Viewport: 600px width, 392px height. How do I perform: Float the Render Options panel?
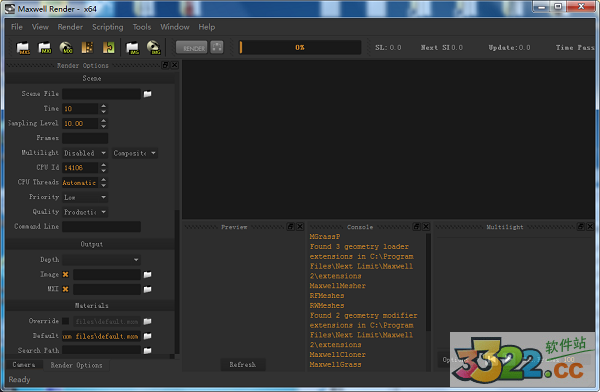pyautogui.click(x=165, y=65)
